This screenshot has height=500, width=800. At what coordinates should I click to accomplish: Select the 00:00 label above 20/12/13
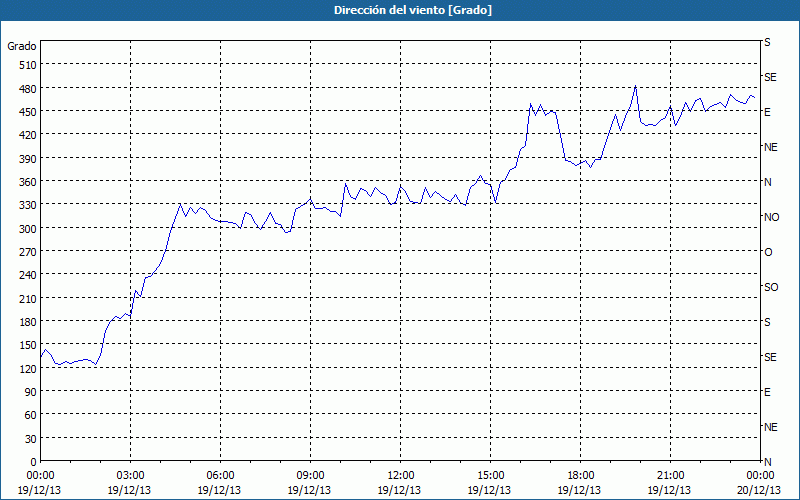(x=760, y=476)
